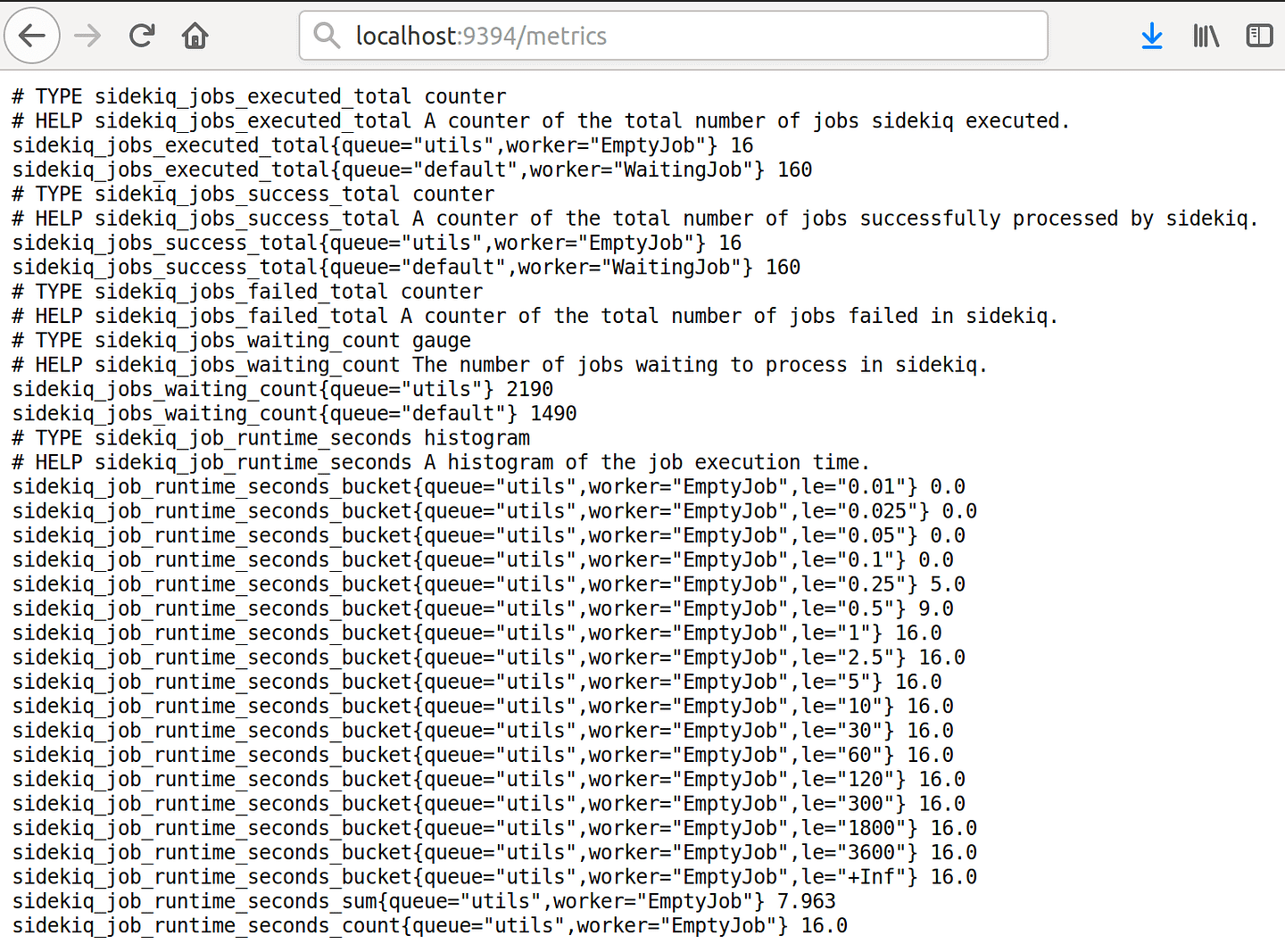Click the forward navigation arrow
This screenshot has height=952, width=1285.
(87, 36)
